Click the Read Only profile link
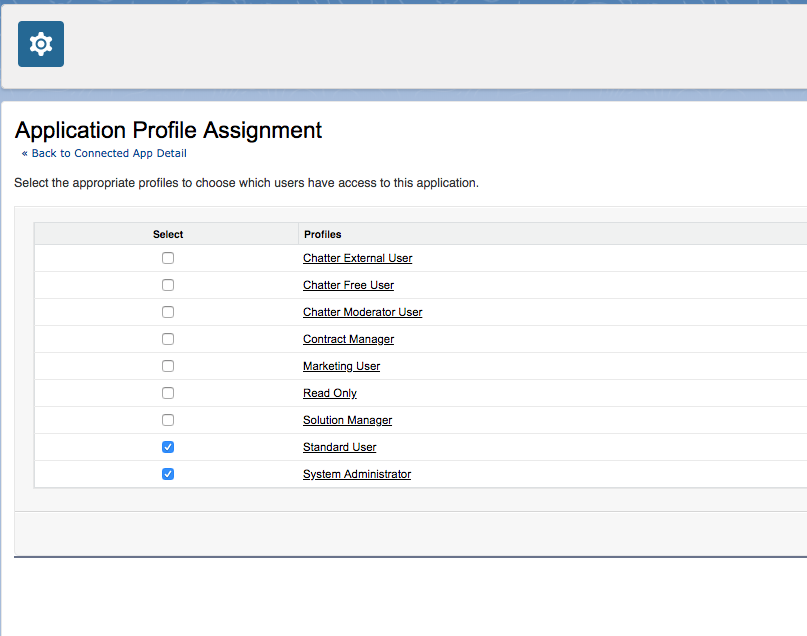The image size is (807, 636). [x=329, y=393]
